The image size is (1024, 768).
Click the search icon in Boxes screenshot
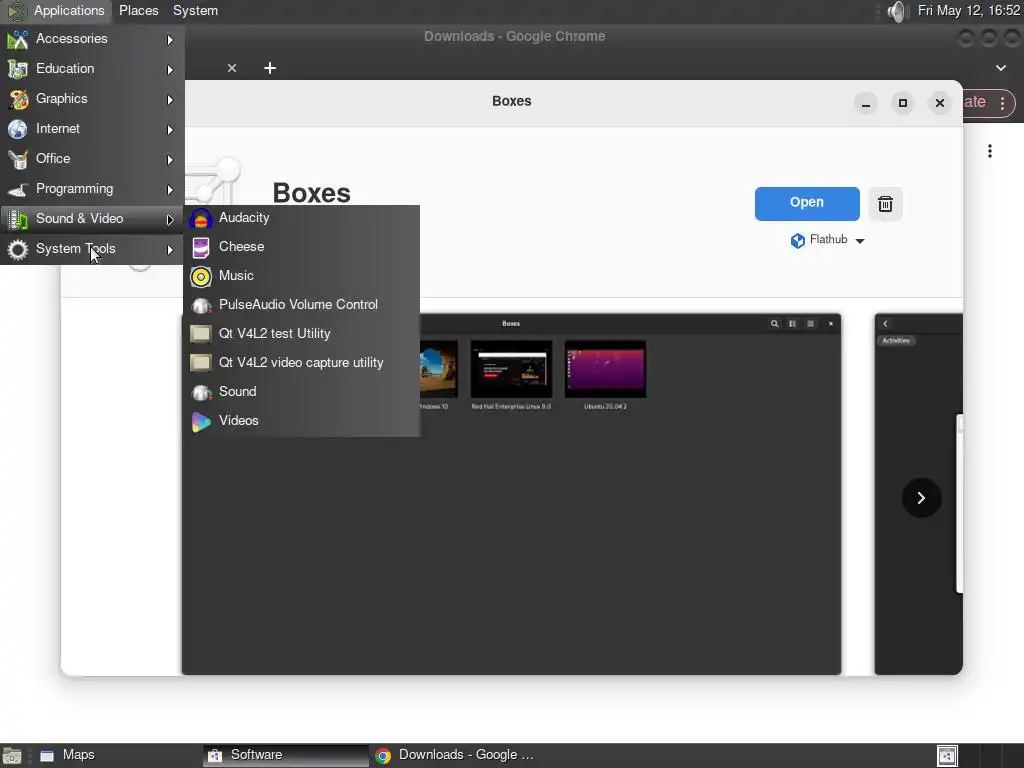tap(775, 324)
